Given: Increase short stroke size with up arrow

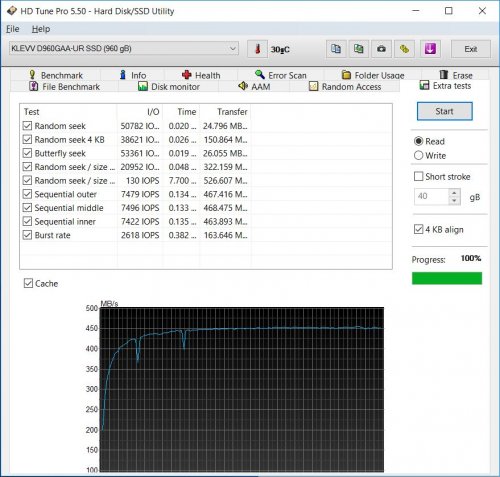Looking at the screenshot, I should (454, 192).
